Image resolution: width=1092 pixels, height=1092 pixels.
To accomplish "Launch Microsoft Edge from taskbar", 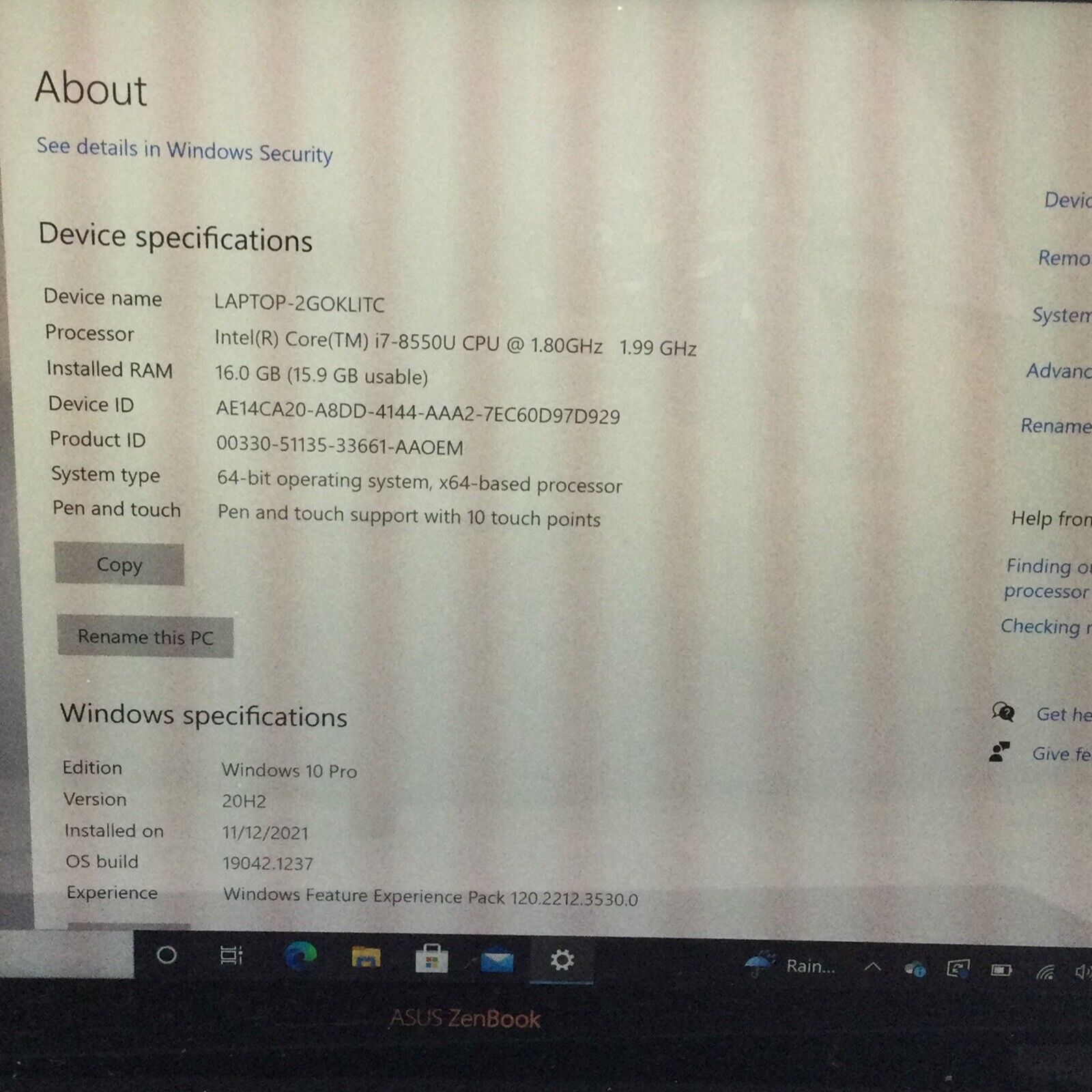I will (300, 956).
